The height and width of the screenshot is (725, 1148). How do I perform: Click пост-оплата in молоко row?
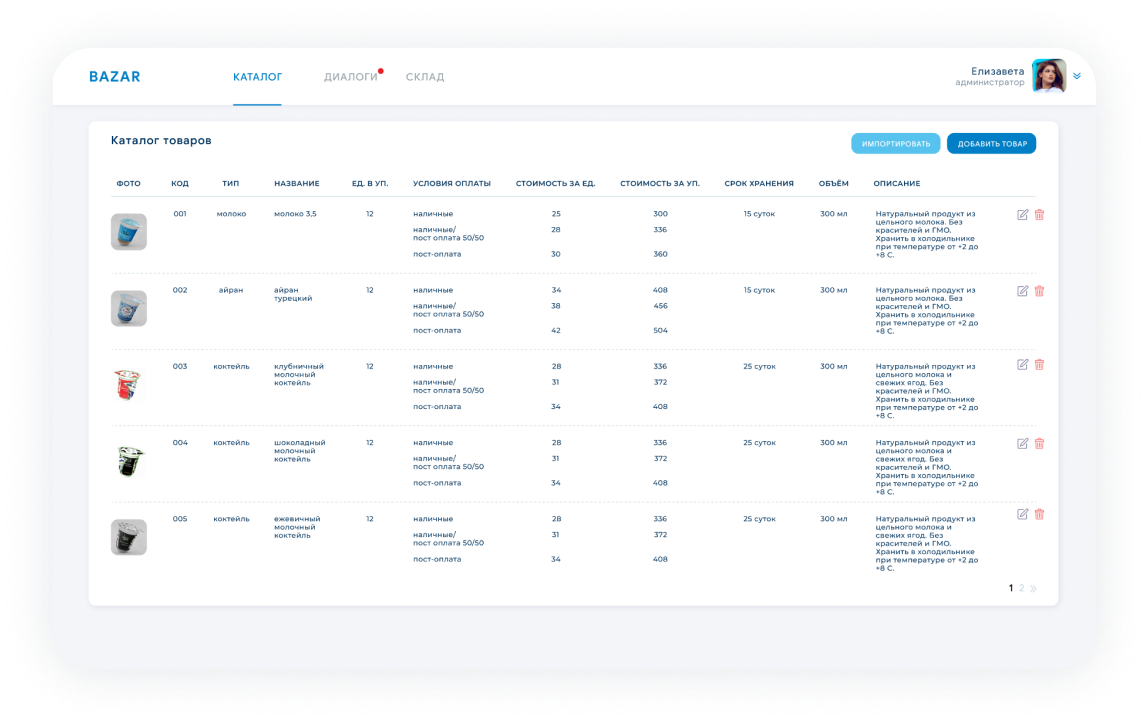tap(437, 254)
